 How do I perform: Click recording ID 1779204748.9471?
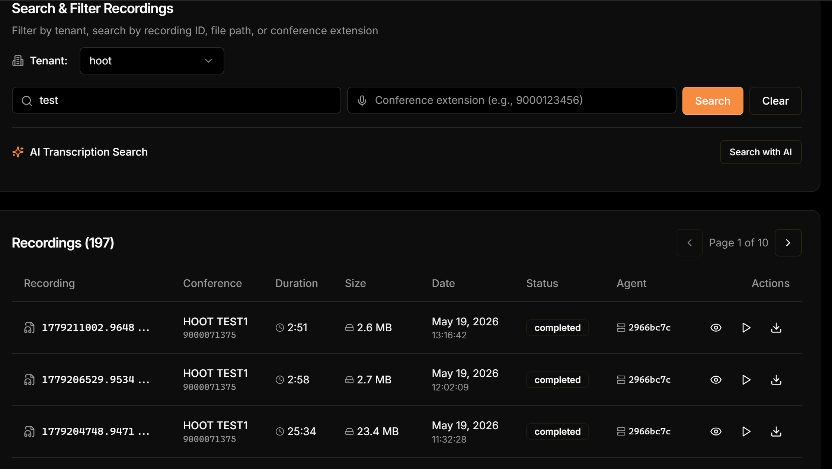coord(96,431)
